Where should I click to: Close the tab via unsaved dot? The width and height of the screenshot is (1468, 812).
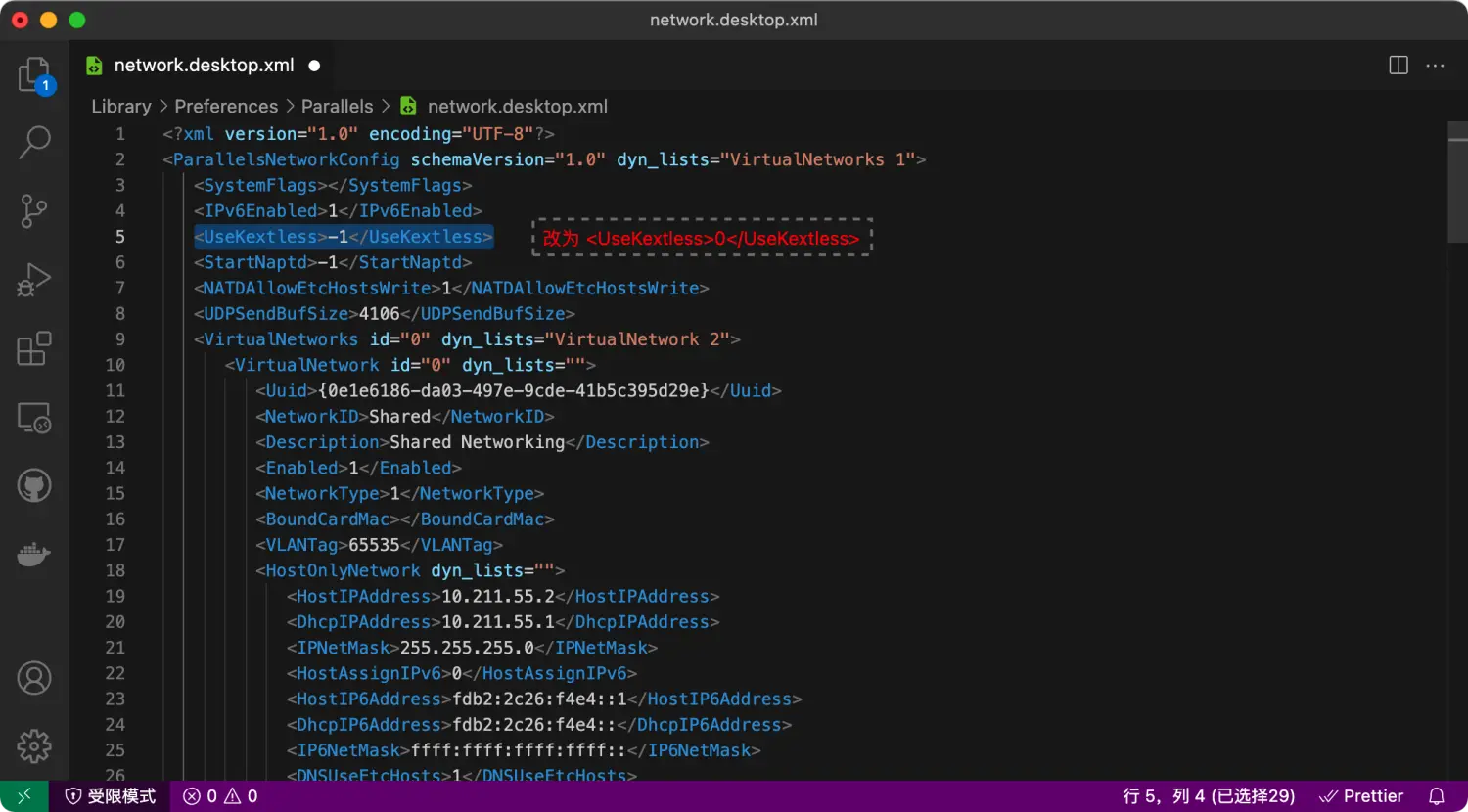(314, 66)
